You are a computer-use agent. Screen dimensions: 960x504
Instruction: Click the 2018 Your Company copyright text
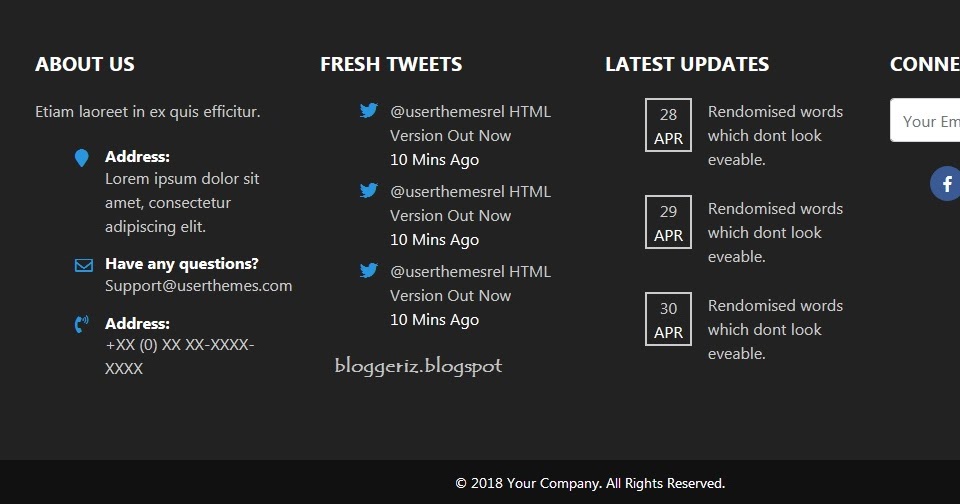[590, 483]
